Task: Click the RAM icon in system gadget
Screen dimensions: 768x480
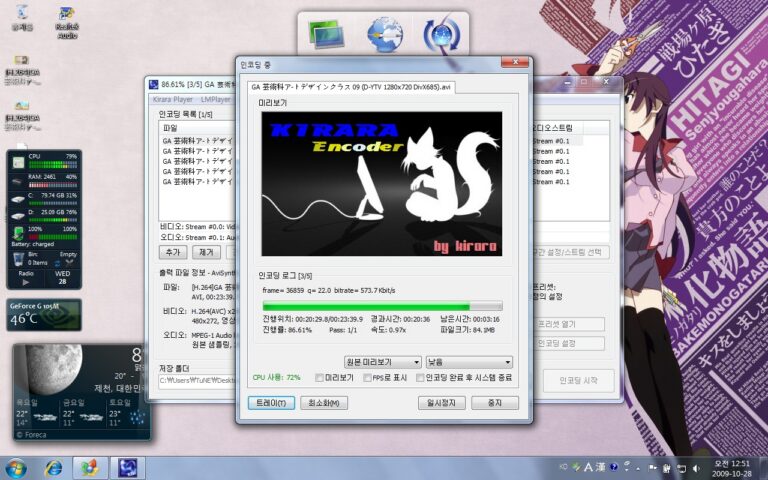Action: pyautogui.click(x=18, y=181)
